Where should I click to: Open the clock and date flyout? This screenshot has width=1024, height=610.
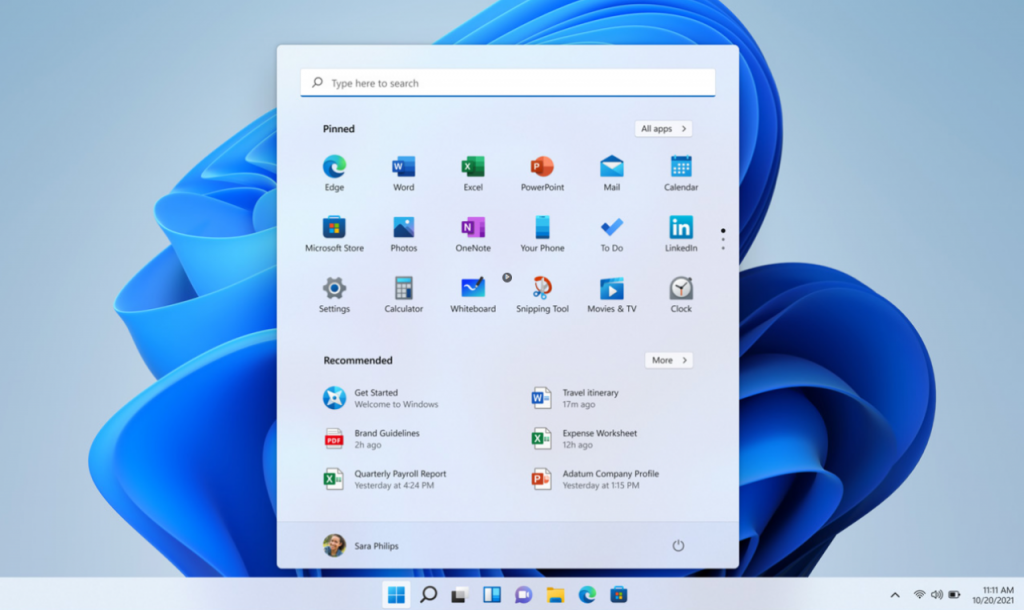click(x=993, y=595)
